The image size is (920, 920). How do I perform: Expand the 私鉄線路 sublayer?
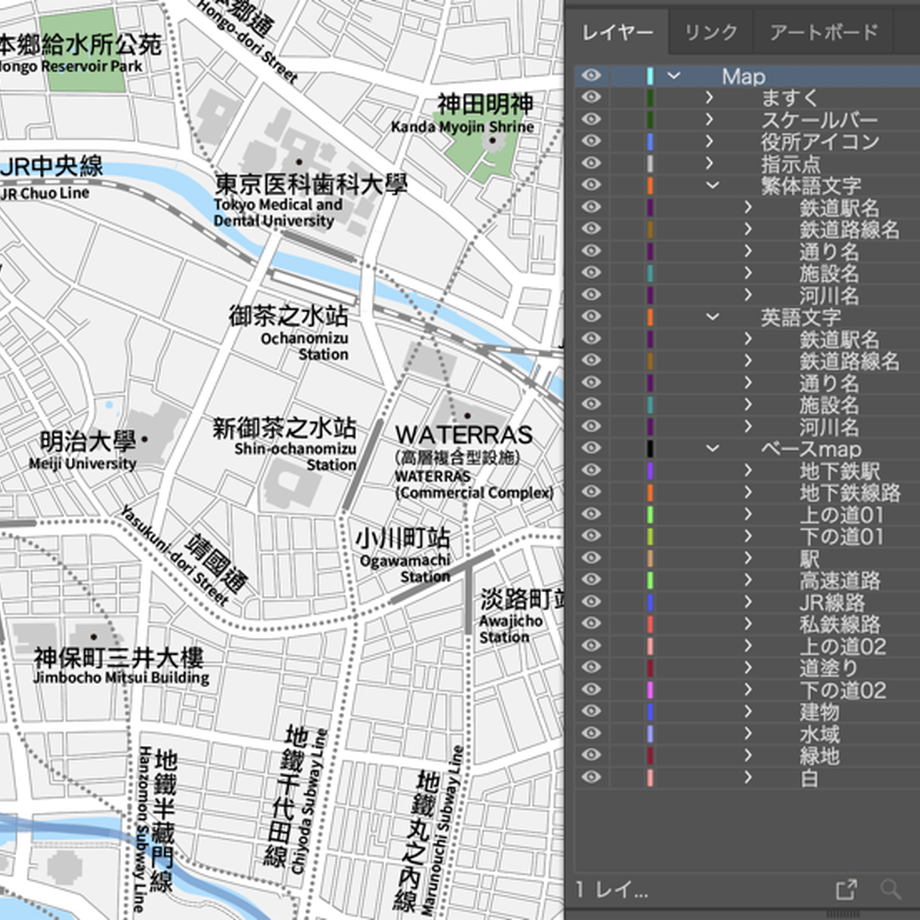[x=748, y=624]
